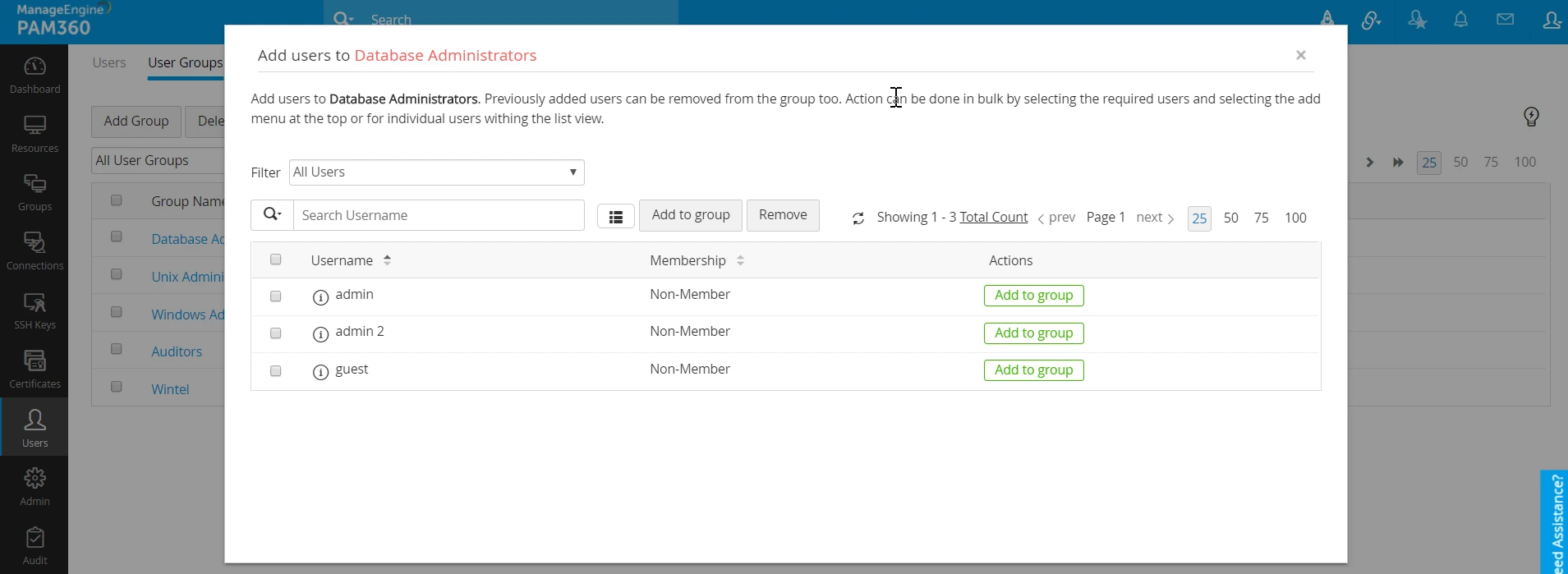Add user admin to the group
The height and width of the screenshot is (574, 1568).
point(1034,296)
